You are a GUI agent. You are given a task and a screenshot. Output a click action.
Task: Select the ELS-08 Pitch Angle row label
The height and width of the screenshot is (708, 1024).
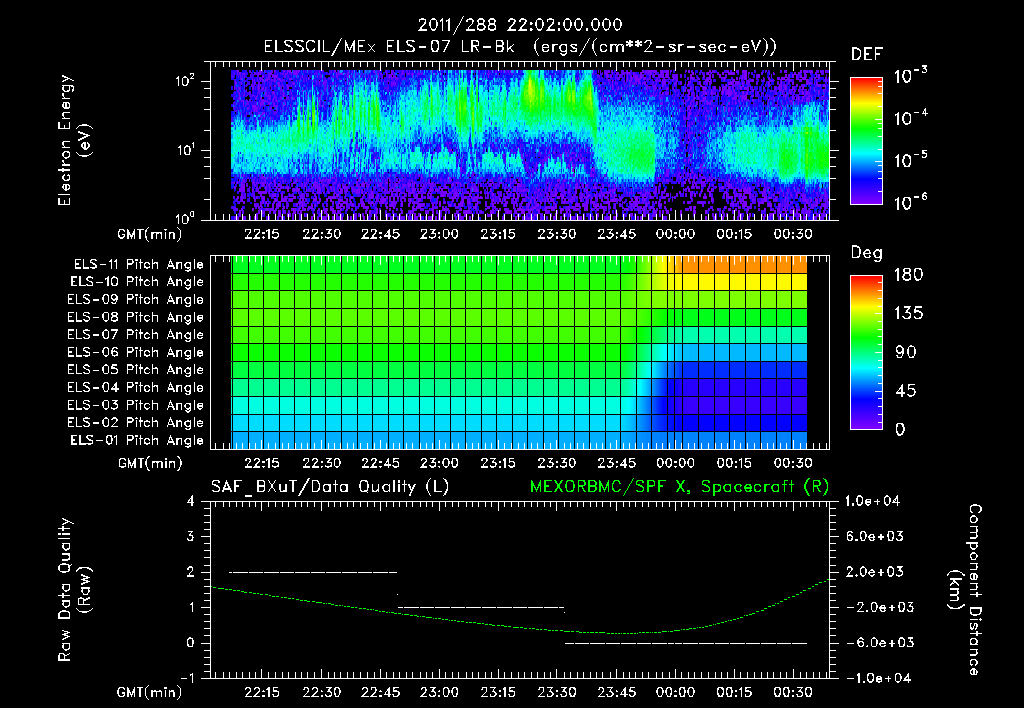point(136,317)
